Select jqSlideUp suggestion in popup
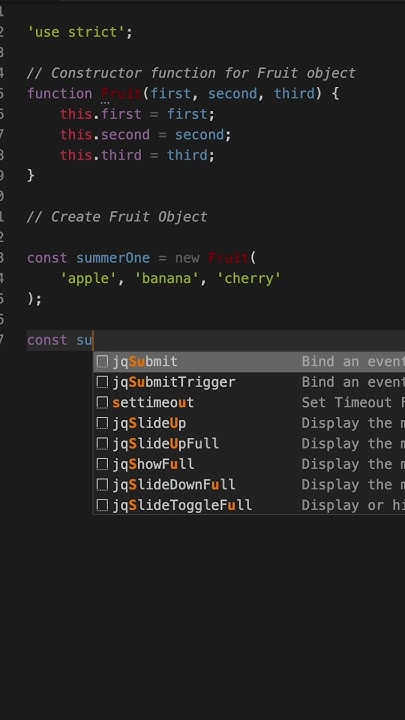The width and height of the screenshot is (405, 720). point(249,423)
